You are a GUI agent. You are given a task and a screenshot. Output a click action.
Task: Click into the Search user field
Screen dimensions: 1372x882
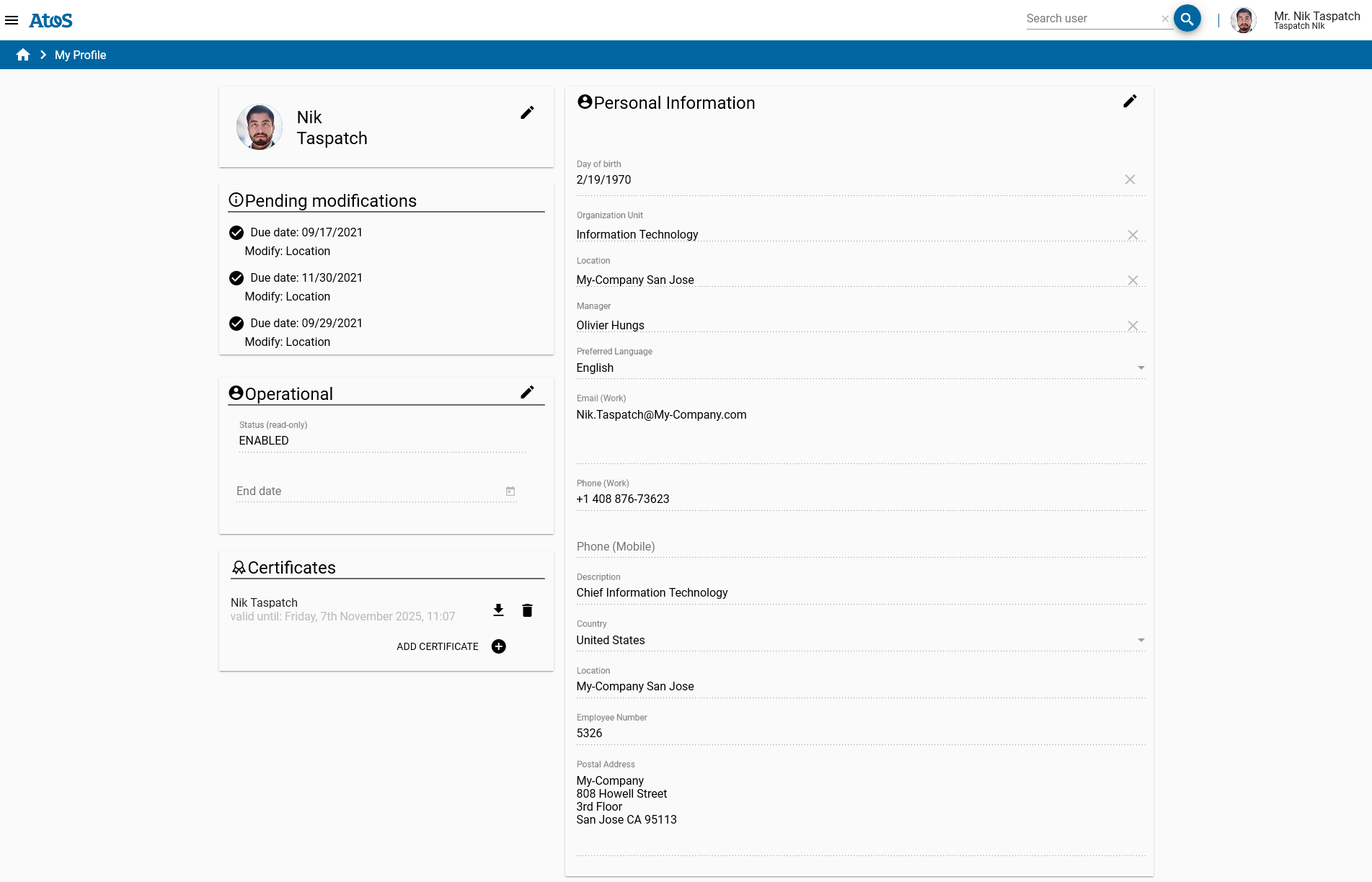click(1090, 19)
